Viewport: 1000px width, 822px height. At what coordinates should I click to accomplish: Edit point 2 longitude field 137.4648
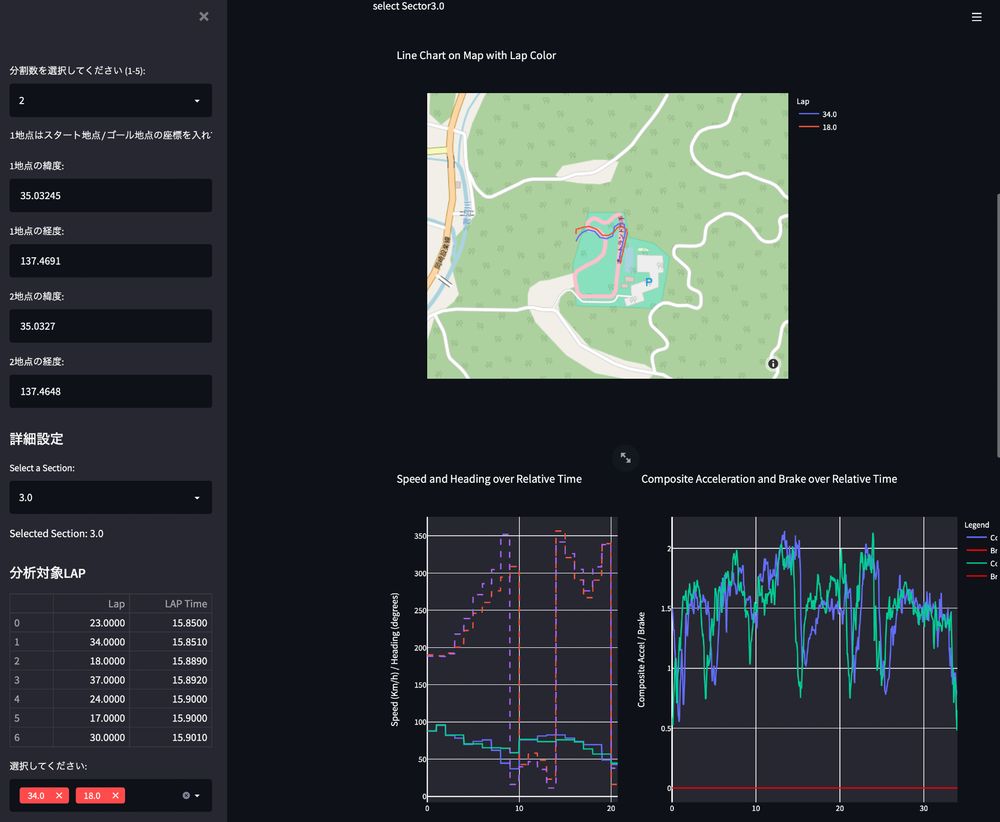point(110,391)
